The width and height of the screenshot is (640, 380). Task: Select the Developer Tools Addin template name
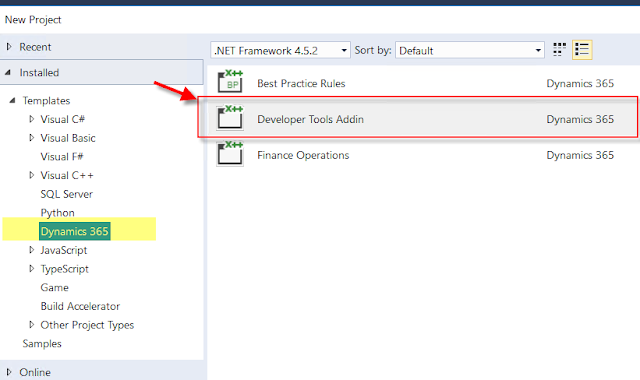pyautogui.click(x=310, y=119)
